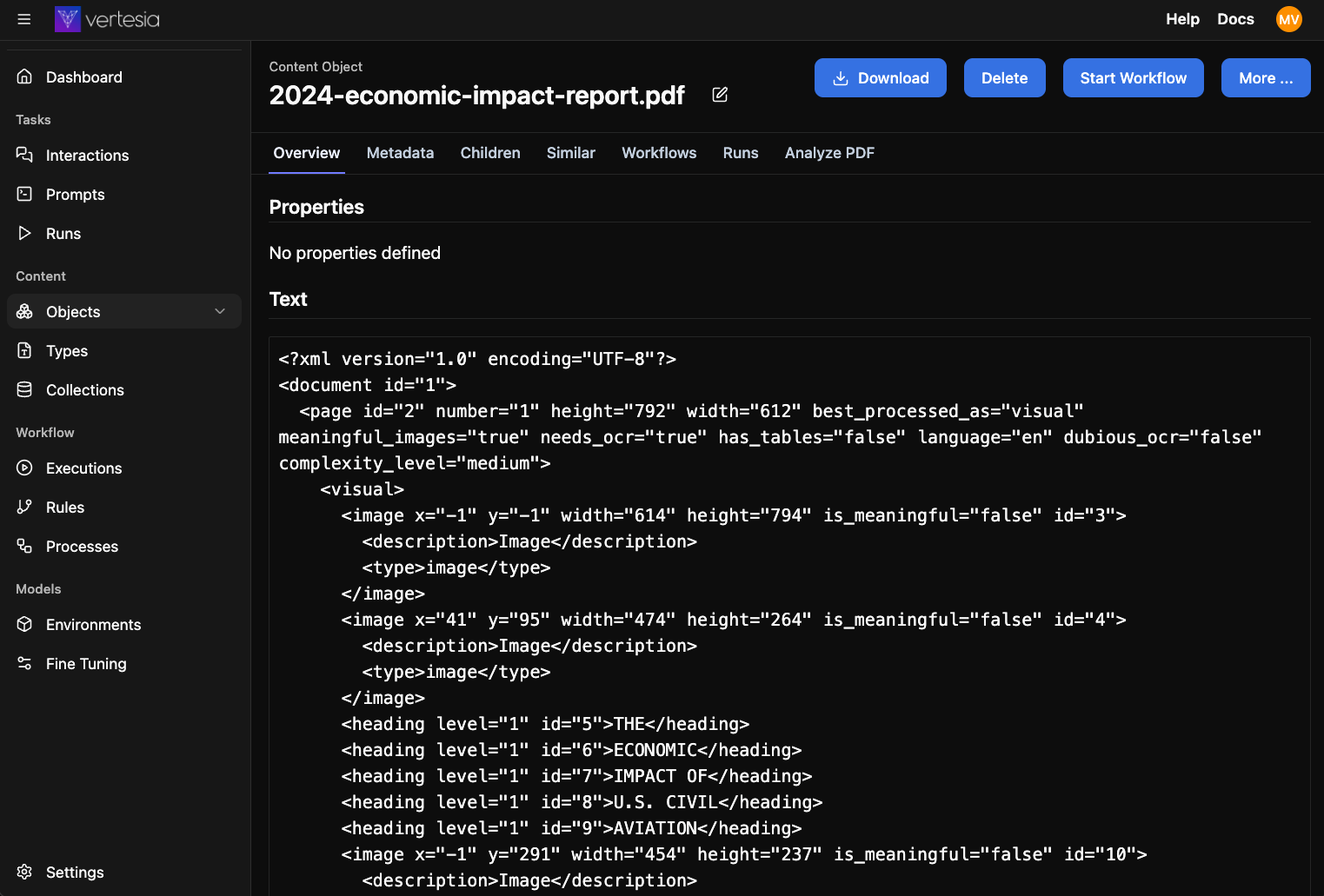Go to Dashboard in sidebar

click(x=124, y=76)
